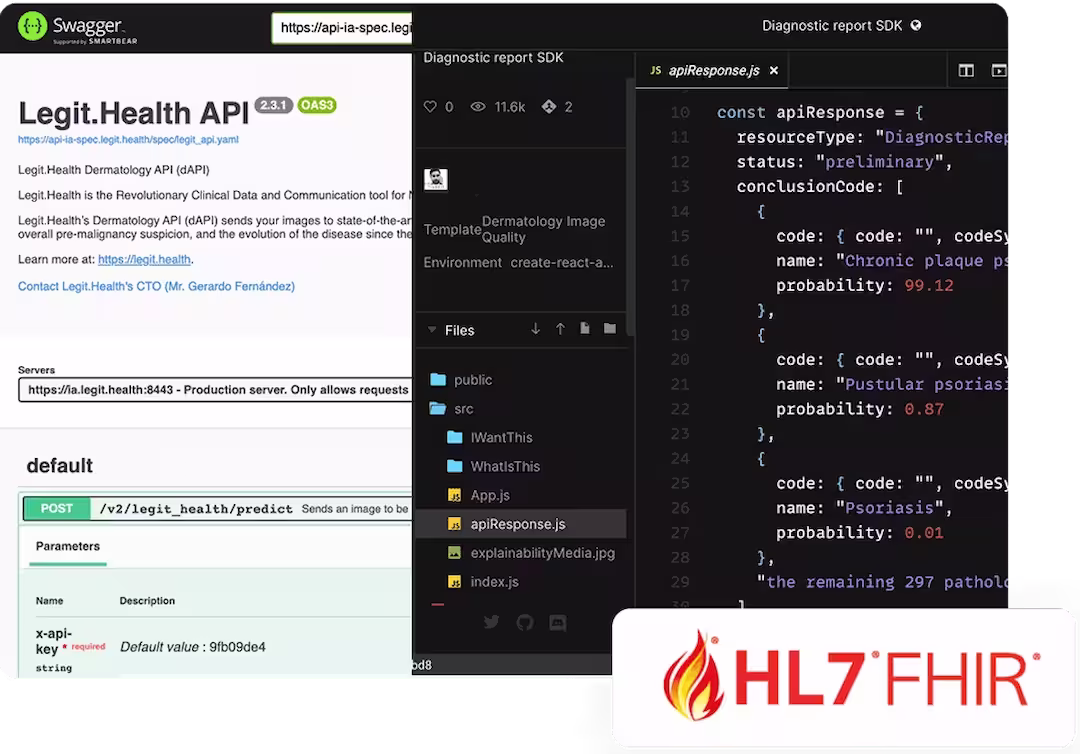Click the Contact Legit.Health's CTO link
The height and width of the screenshot is (754, 1080).
[155, 286]
